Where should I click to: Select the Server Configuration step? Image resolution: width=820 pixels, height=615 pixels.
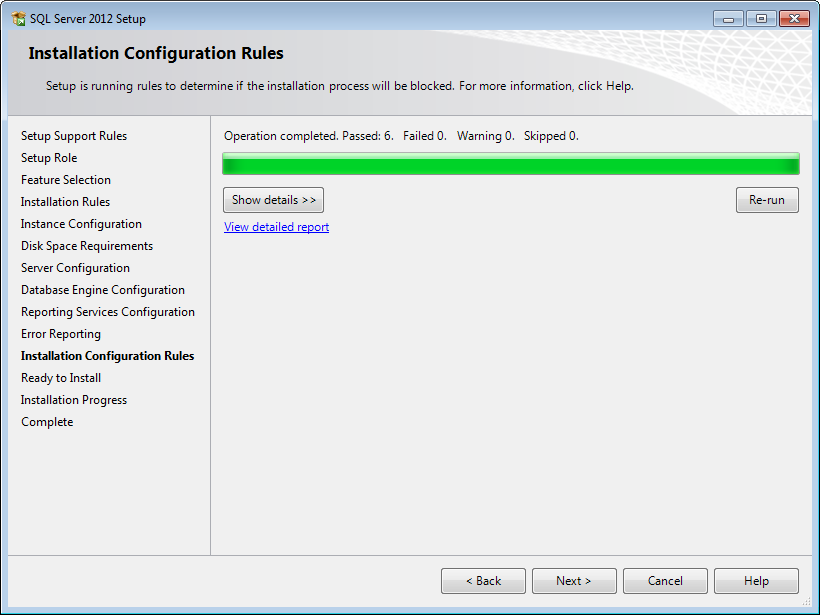point(75,268)
